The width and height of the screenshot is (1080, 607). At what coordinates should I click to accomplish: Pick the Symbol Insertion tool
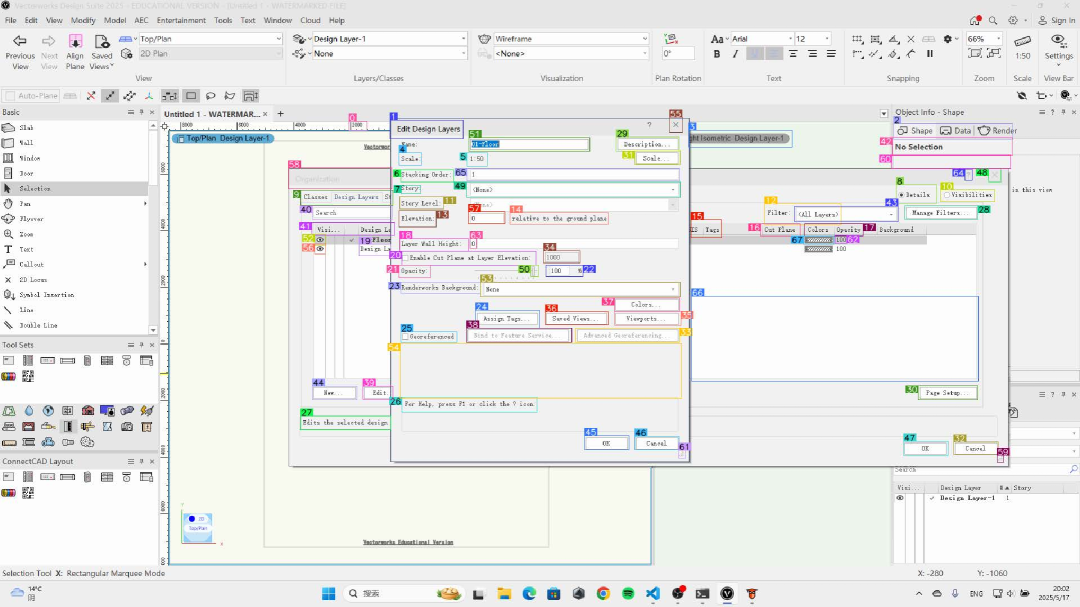[45, 295]
